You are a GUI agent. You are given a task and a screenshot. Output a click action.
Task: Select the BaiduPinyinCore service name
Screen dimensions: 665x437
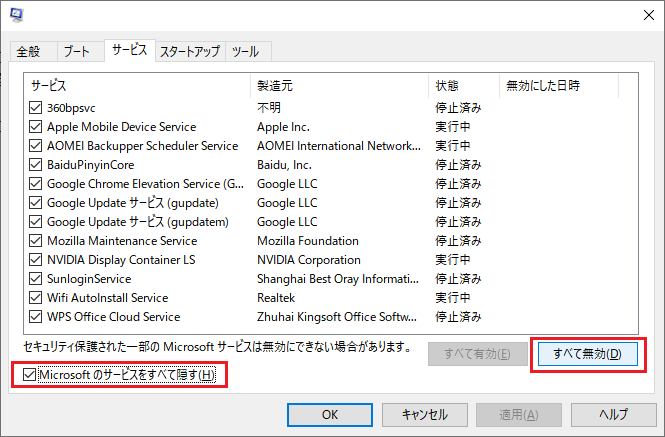(x=91, y=165)
